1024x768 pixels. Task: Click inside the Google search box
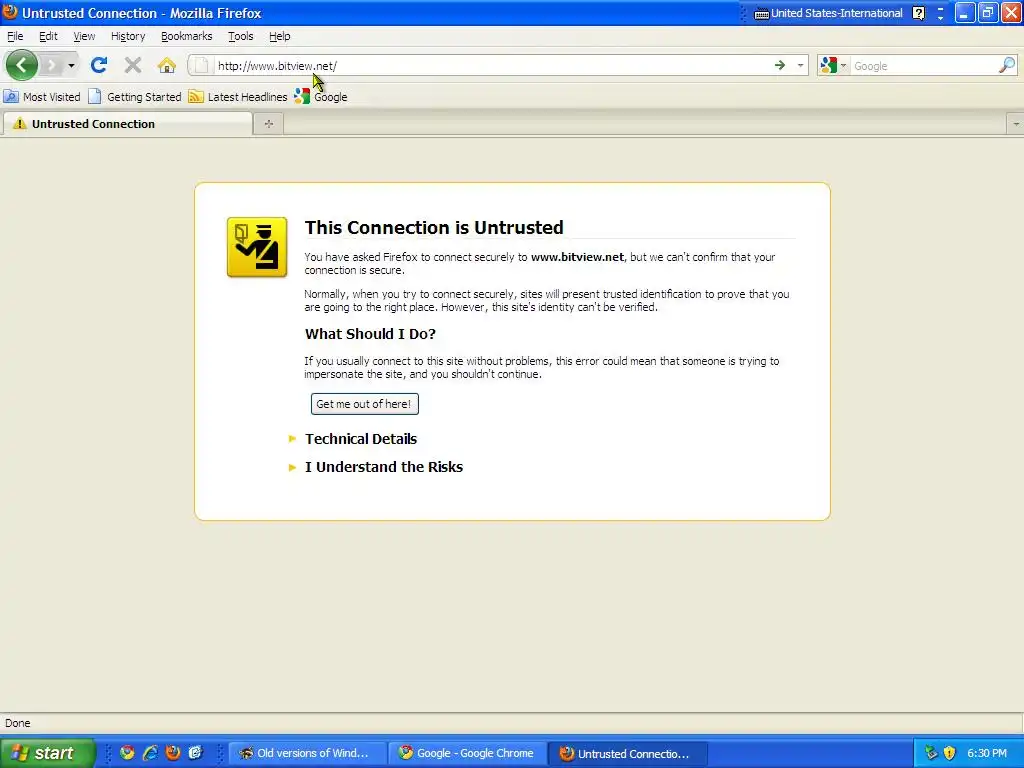(x=924, y=65)
